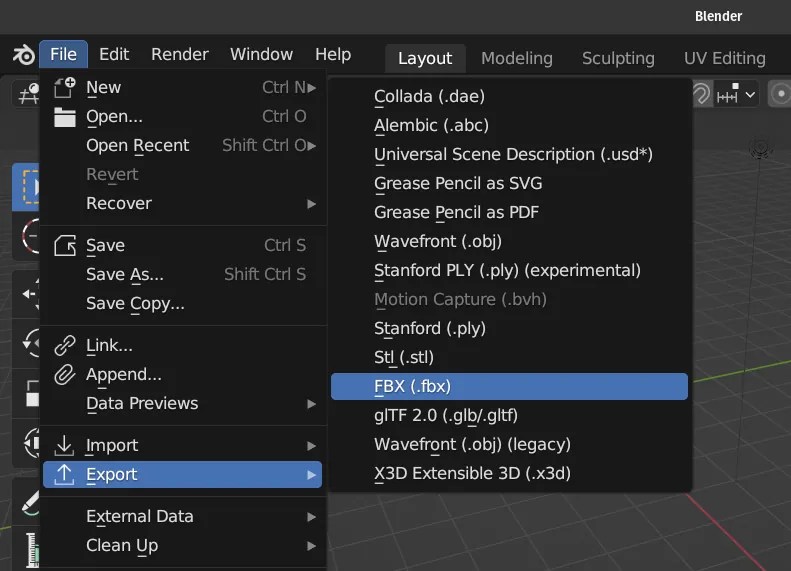
Task: Click the Clean Up menu entry
Action: (x=183, y=546)
